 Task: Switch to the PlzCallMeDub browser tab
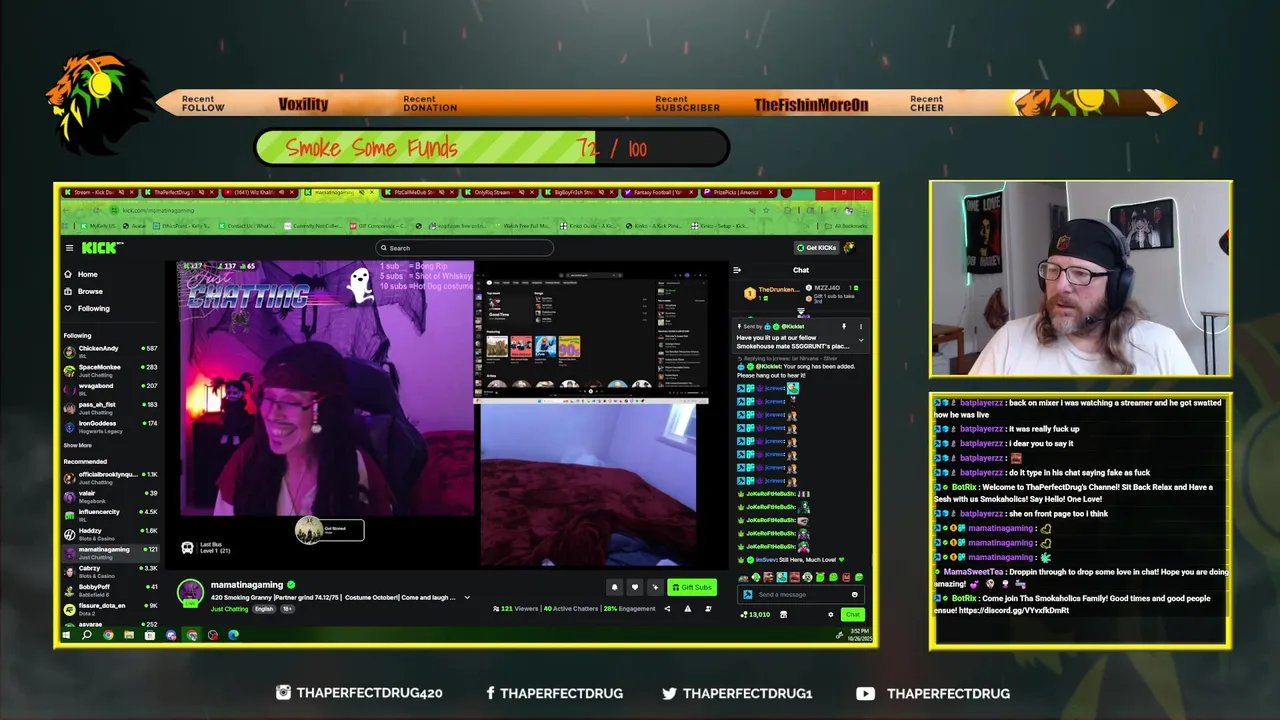pos(419,192)
